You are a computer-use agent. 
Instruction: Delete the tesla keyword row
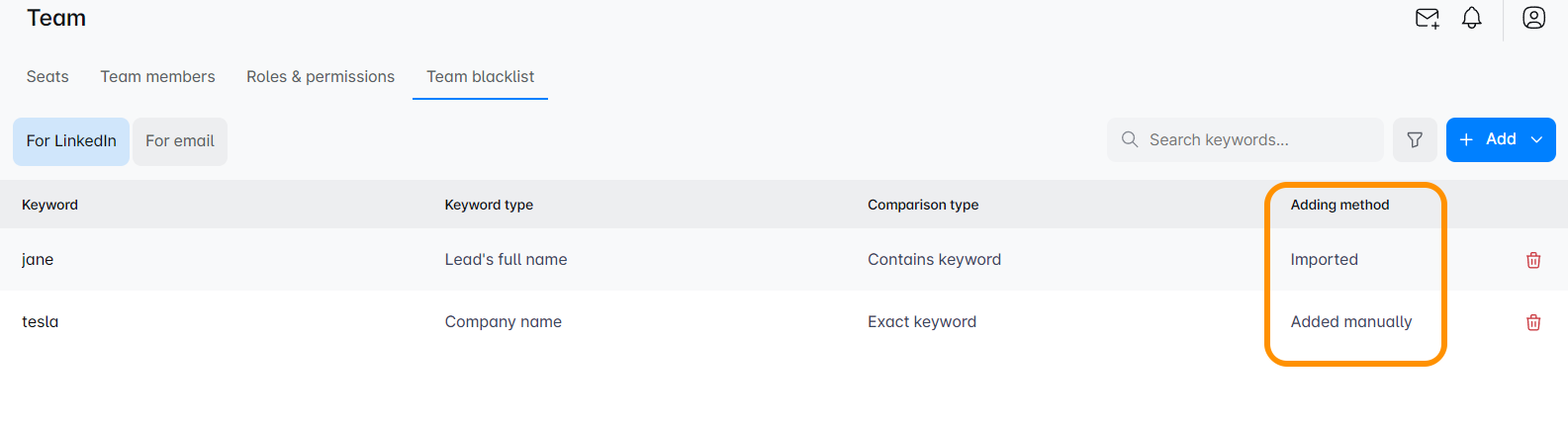1533,322
